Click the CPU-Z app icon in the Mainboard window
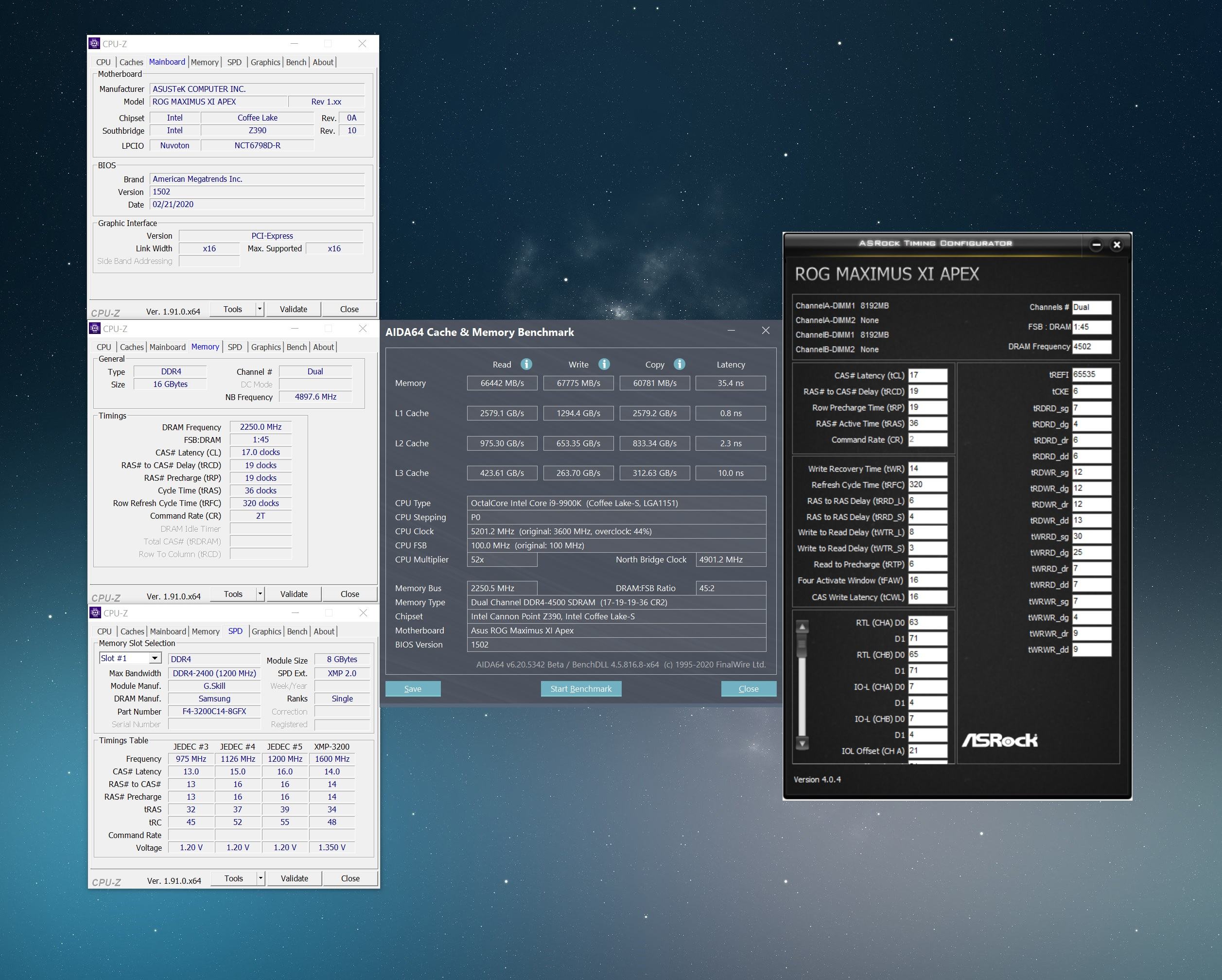 pyautogui.click(x=95, y=44)
